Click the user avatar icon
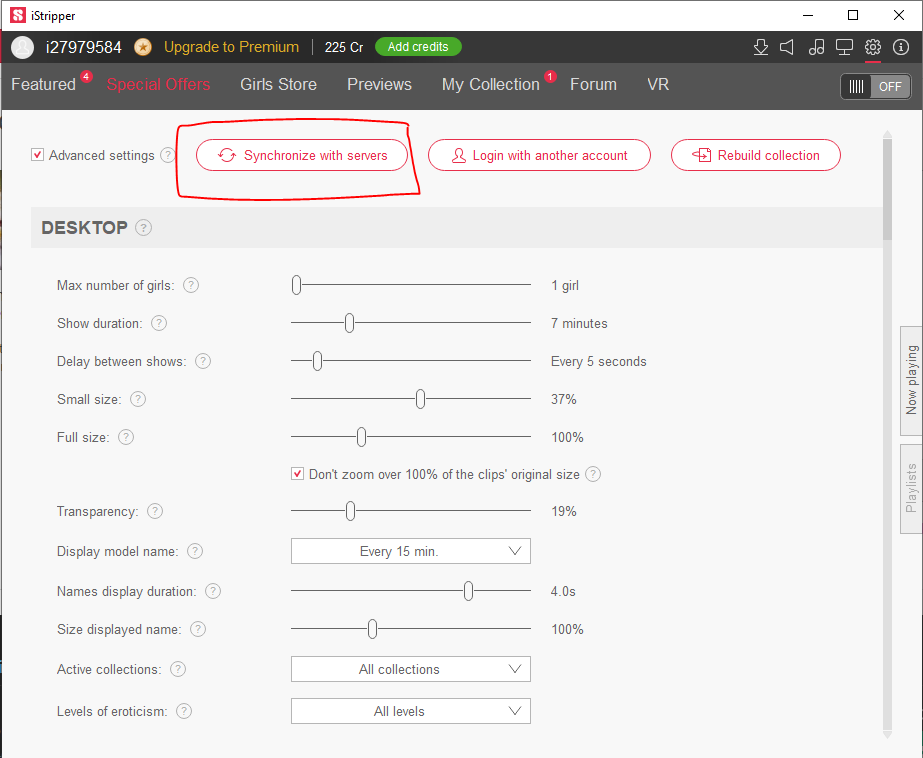 pyautogui.click(x=22, y=47)
